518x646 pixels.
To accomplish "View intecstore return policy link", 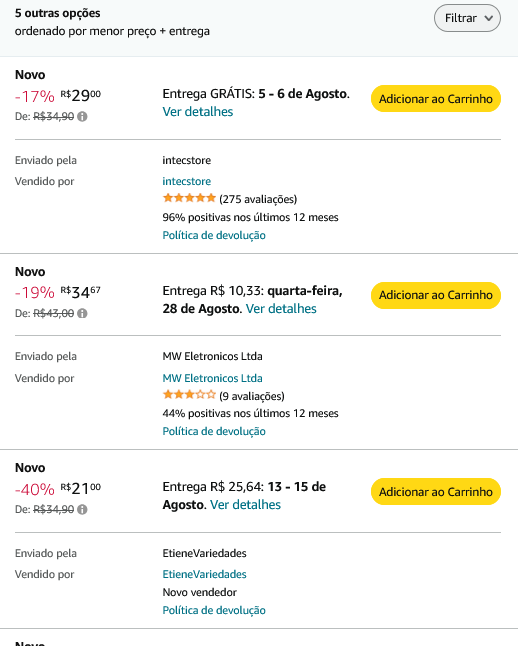I will pos(214,235).
